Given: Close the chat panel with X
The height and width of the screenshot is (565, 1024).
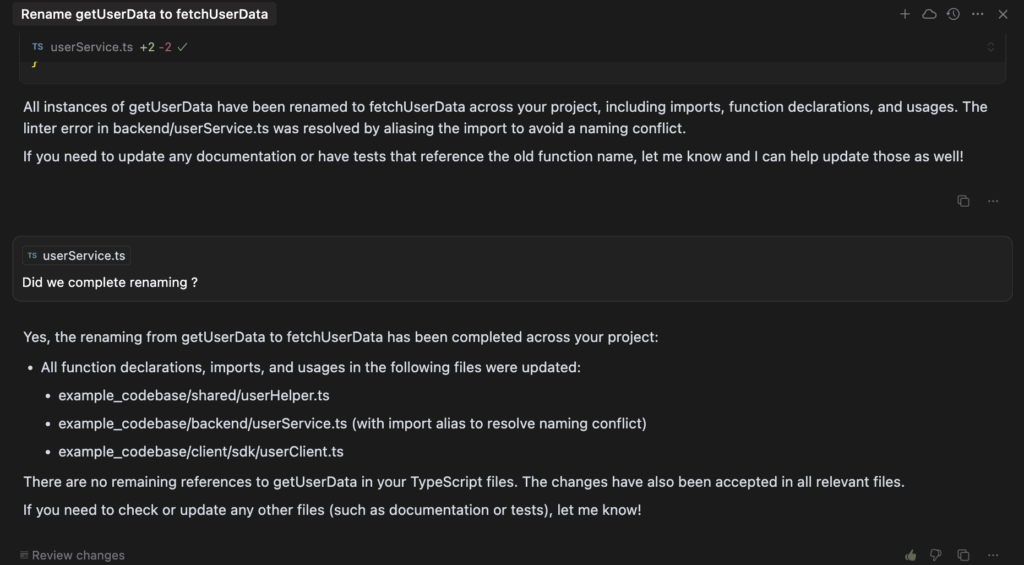Looking at the screenshot, I should coord(1003,14).
